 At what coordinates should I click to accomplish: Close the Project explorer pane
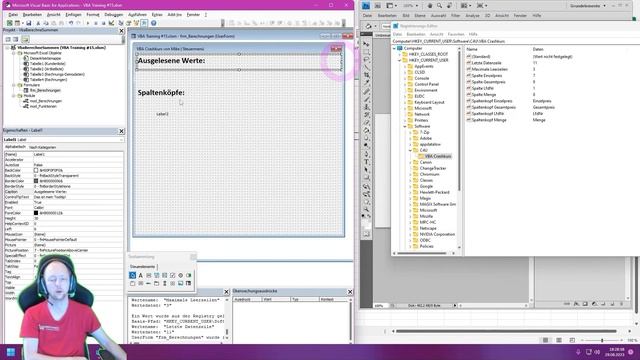click(121, 31)
